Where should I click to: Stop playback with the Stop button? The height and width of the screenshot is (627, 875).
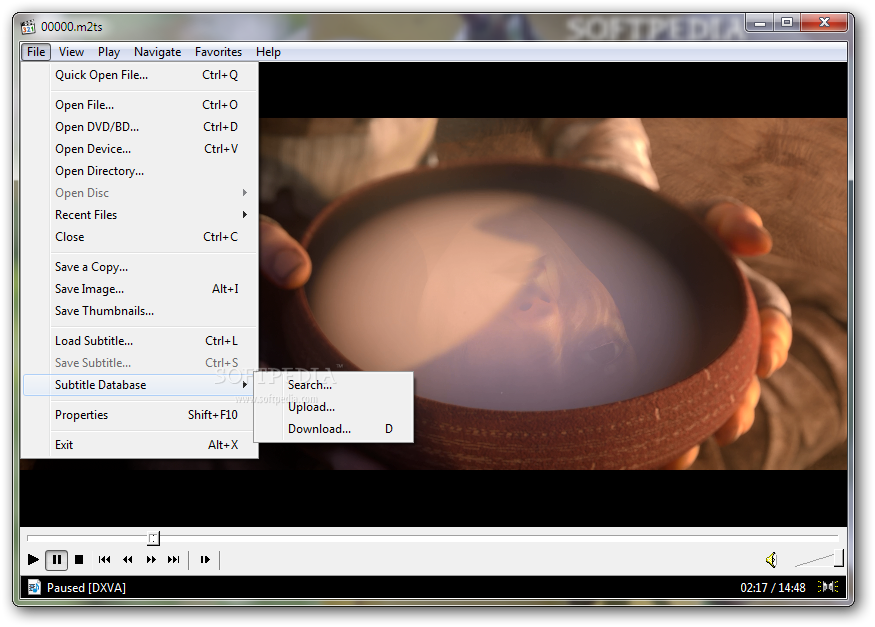click(79, 560)
